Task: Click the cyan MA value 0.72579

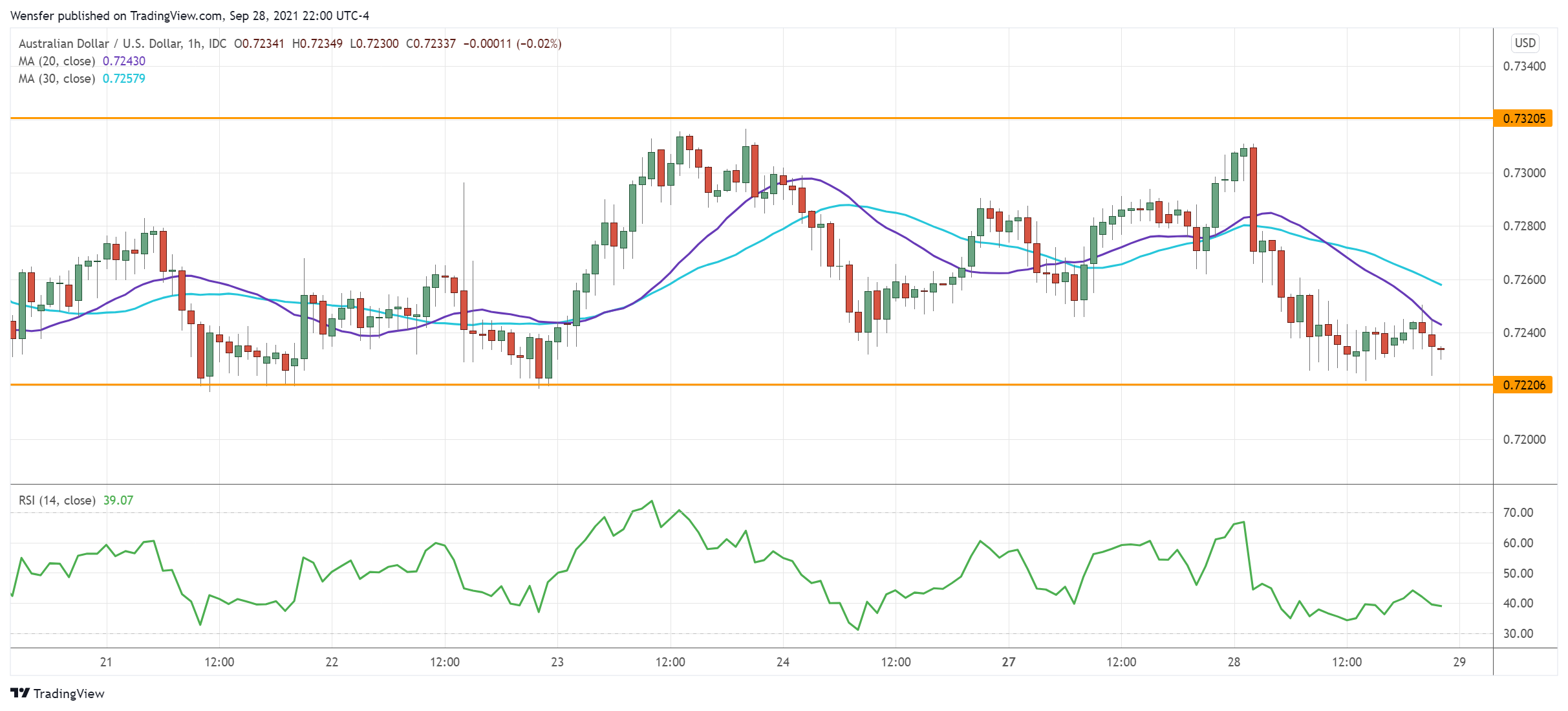Action: (124, 78)
